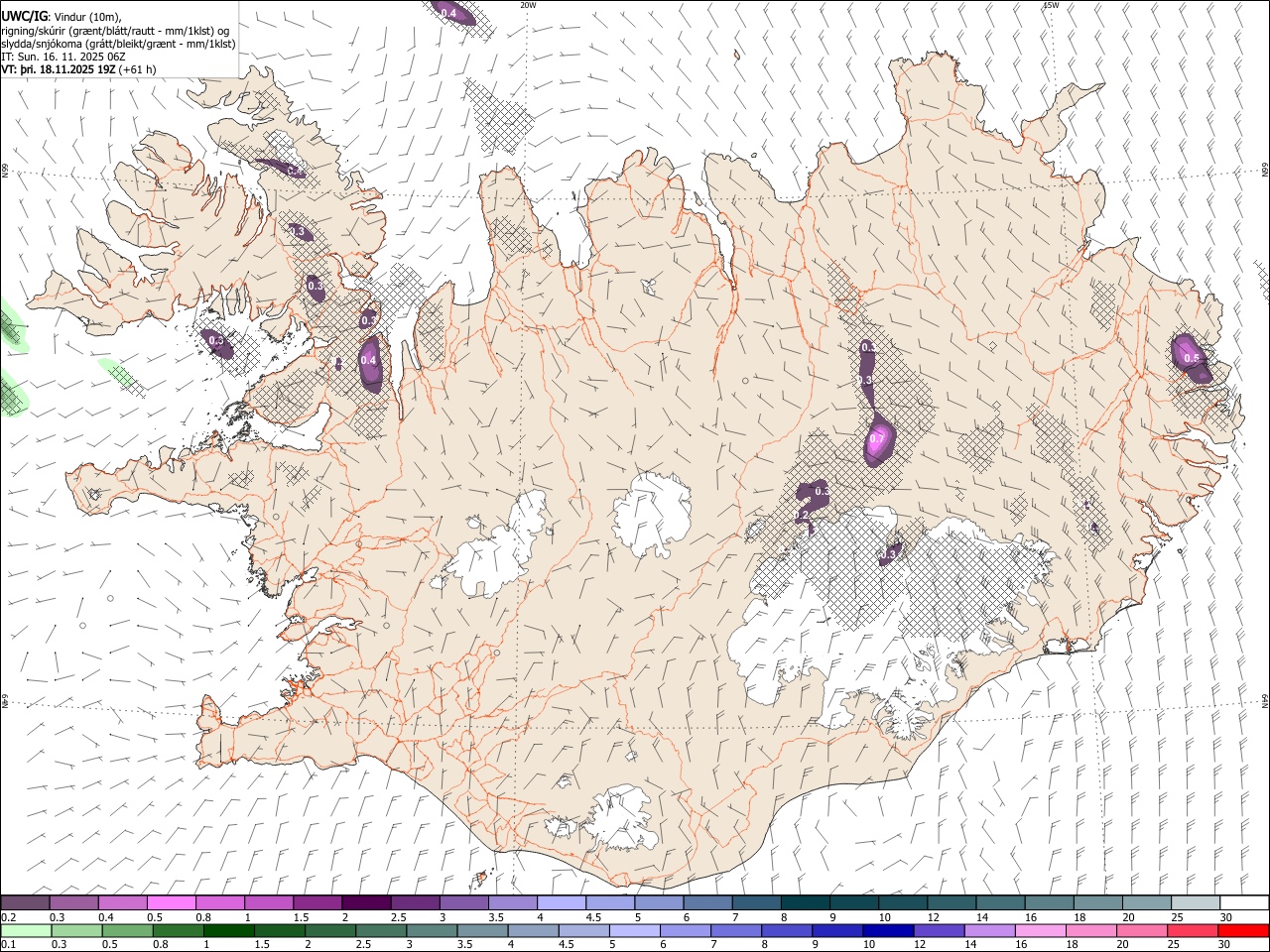This screenshot has width=1270, height=952.
Task: Click valid time 'VT: þri. 18.11.2025 19Z'
Action: 59,70
